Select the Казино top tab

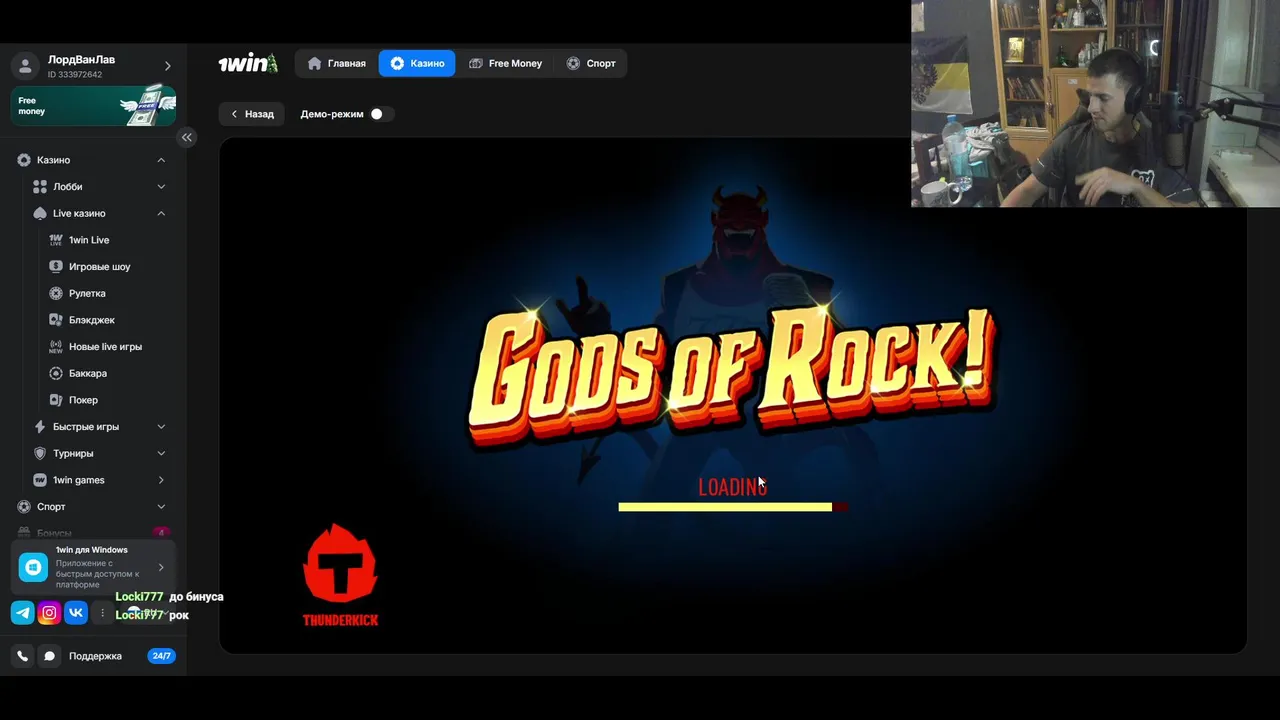(x=417, y=63)
